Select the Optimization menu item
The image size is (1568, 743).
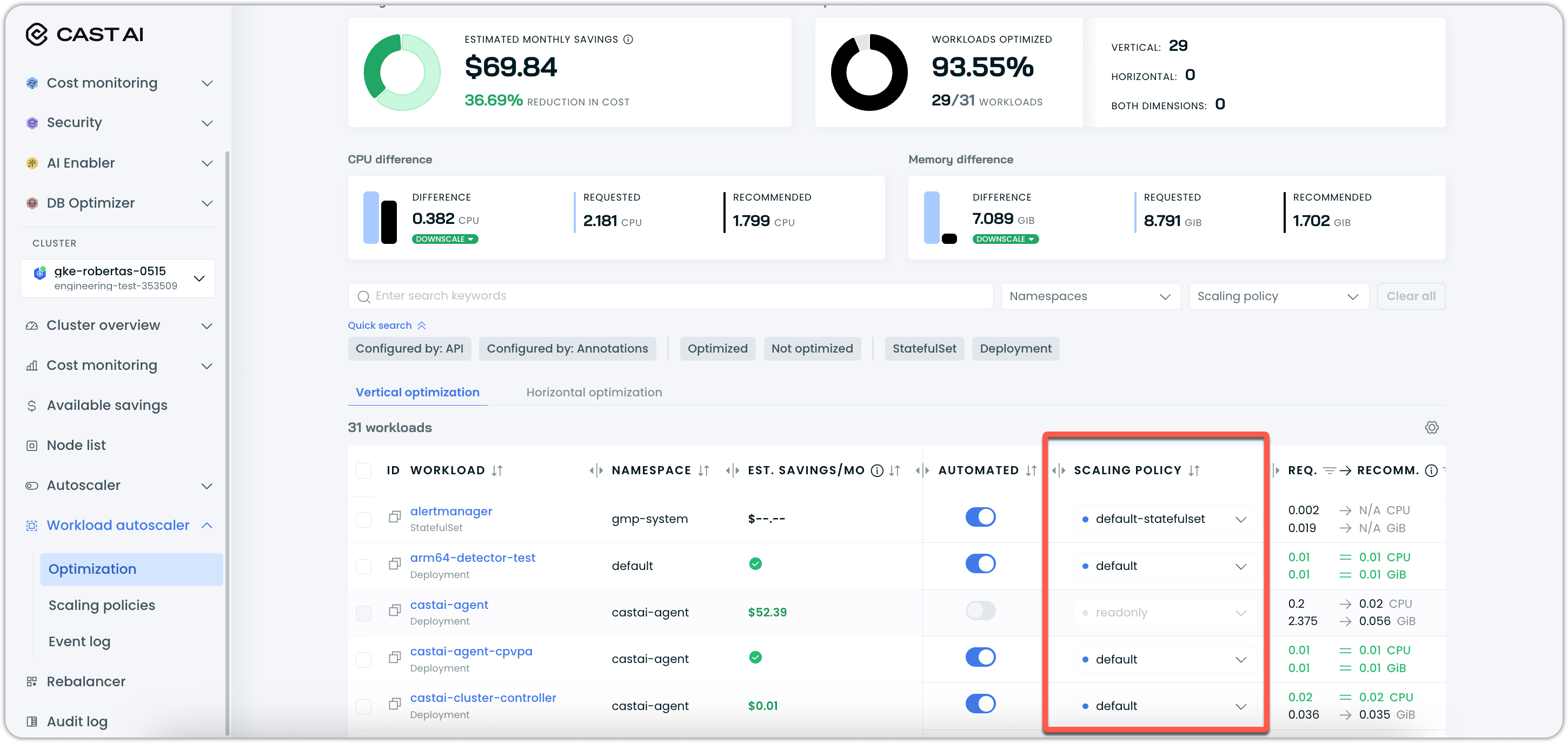pyautogui.click(x=131, y=569)
